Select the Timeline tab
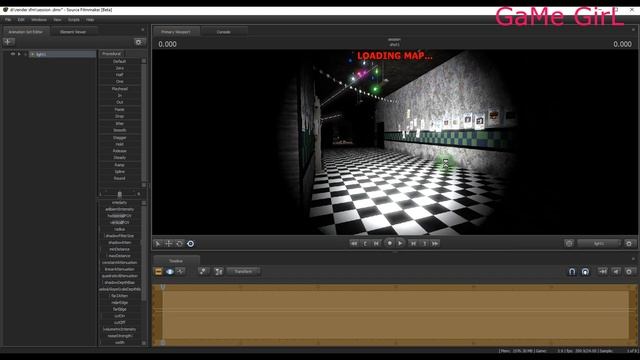The width and height of the screenshot is (640, 360). coord(176,261)
